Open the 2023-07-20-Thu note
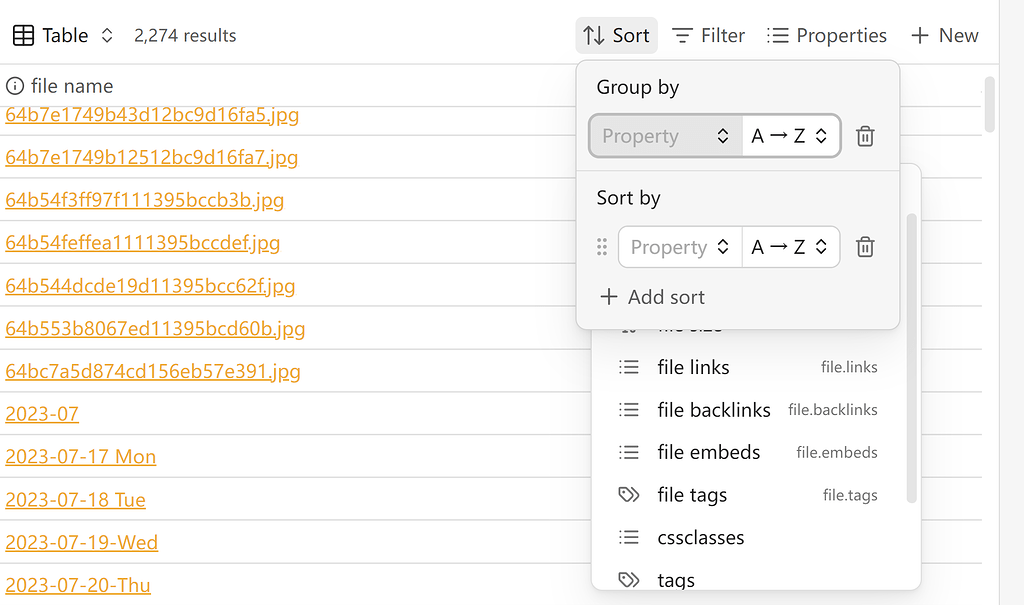1024x605 pixels. click(x=78, y=585)
